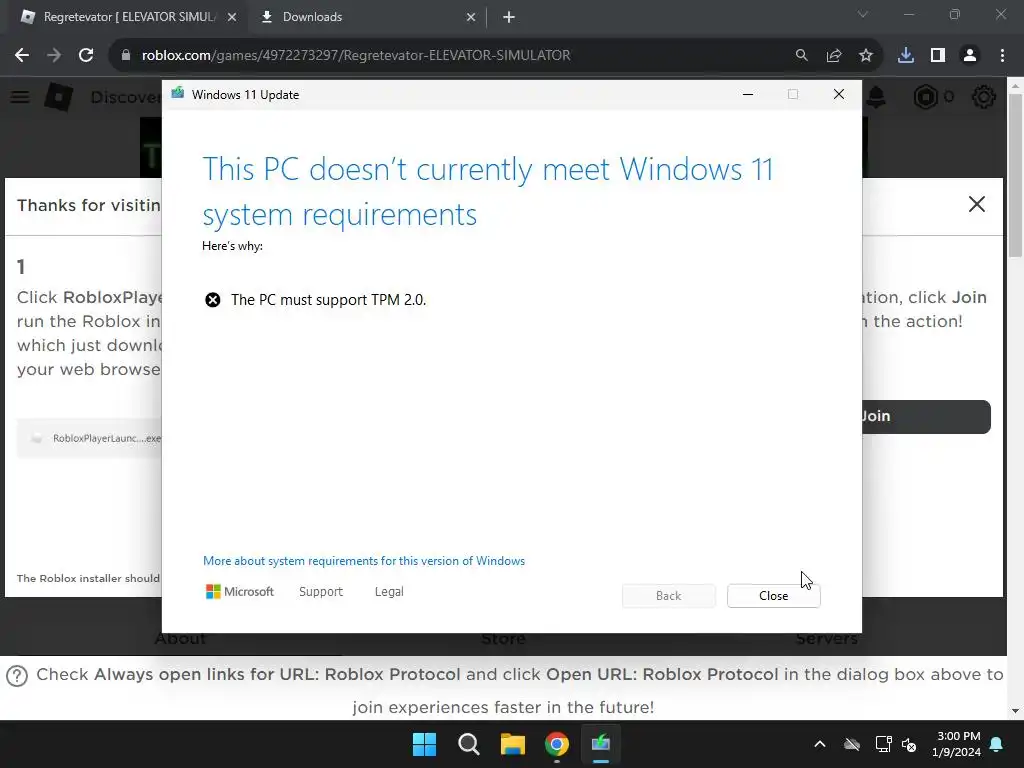Open Chrome downloads toolbar icon

tap(906, 56)
